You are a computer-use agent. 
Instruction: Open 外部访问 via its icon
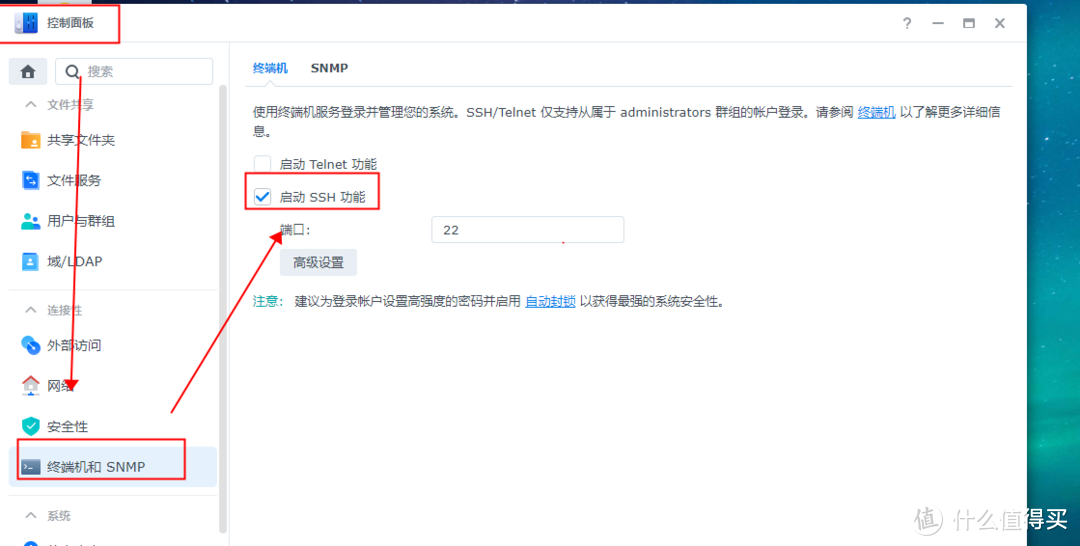pos(31,345)
